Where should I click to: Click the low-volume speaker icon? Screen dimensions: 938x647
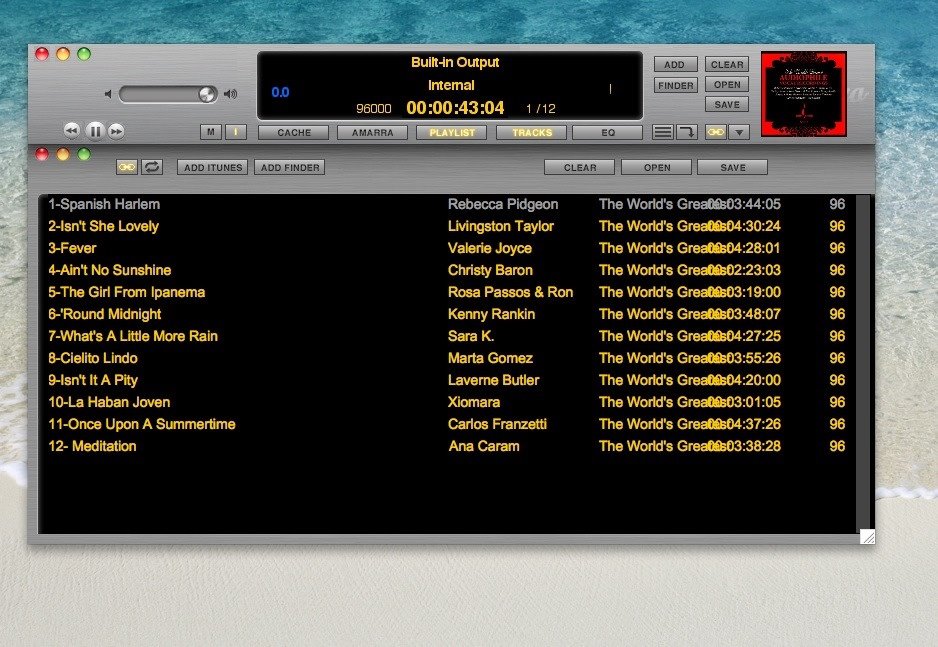(108, 95)
